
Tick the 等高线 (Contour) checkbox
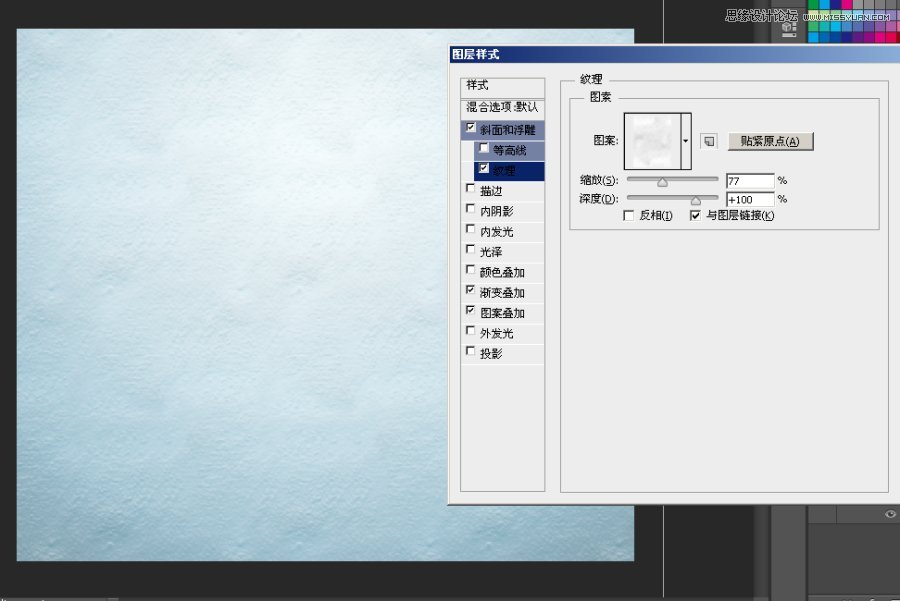coord(484,149)
